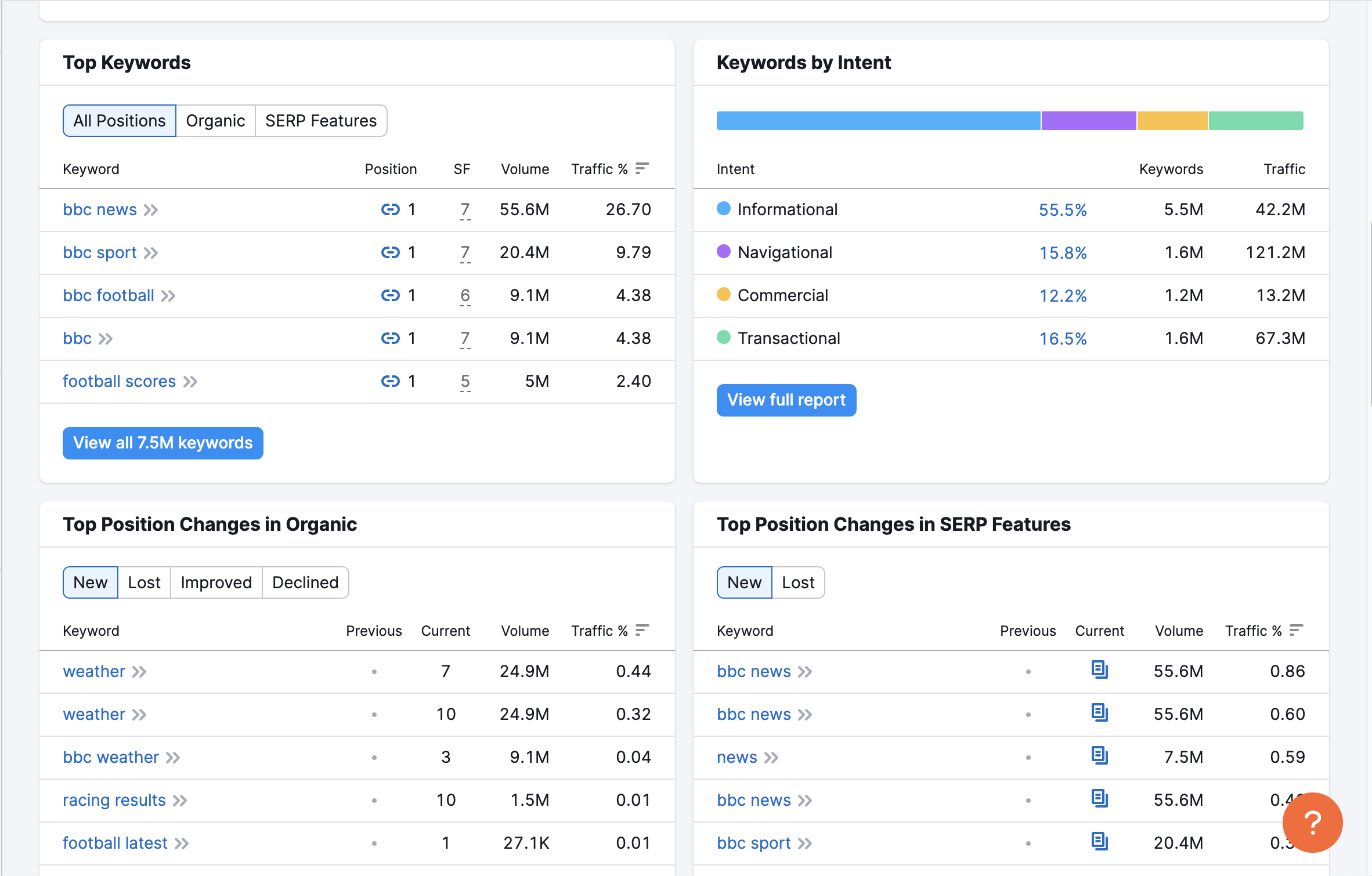
Task: Select the SERP Features tab
Action: click(321, 121)
